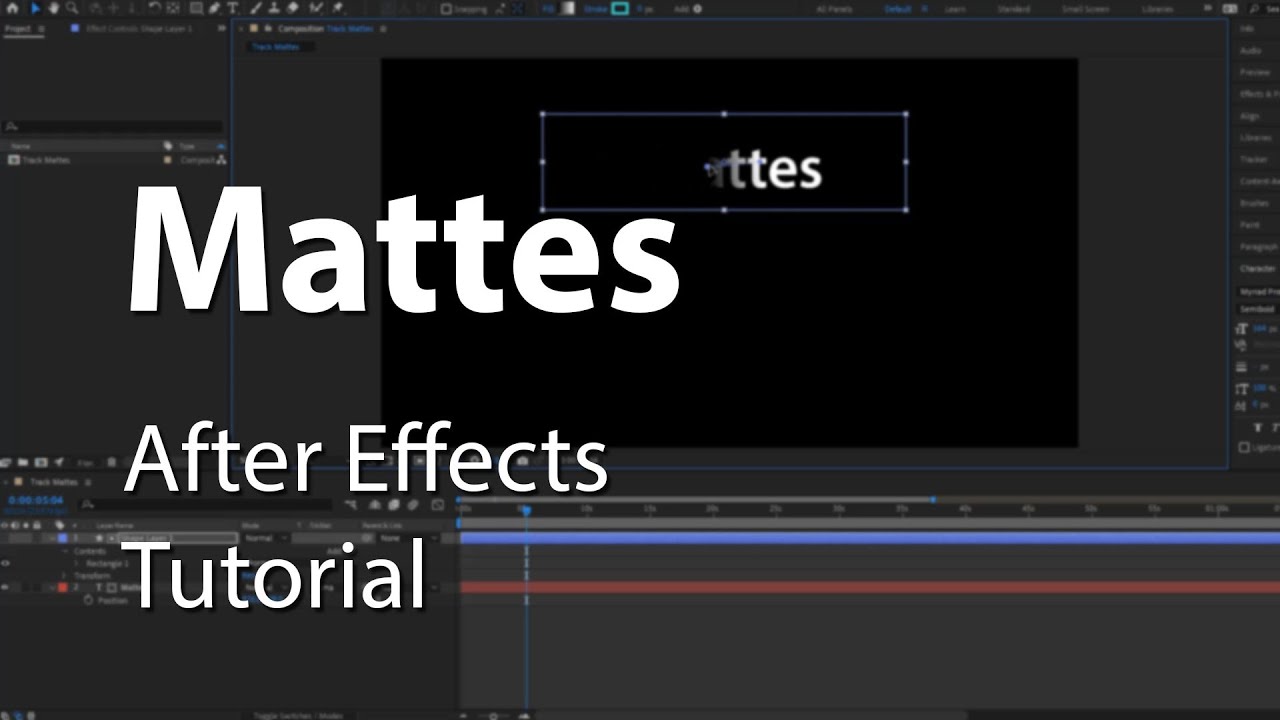Open the composition mini-flowchart icon in timeline
Image resolution: width=1280 pixels, height=720 pixels.
[350, 505]
